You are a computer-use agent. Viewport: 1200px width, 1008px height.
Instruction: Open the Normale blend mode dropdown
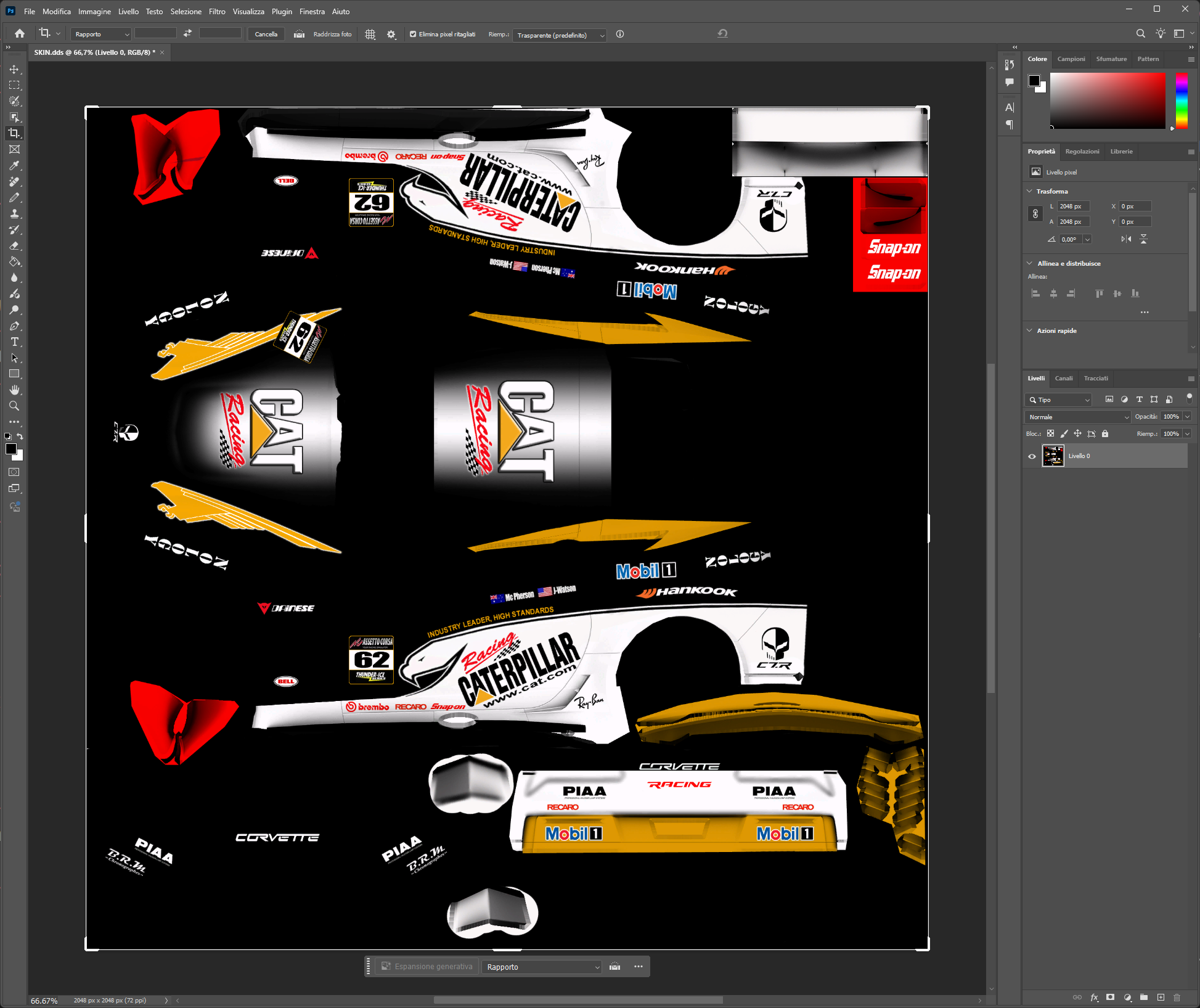pyautogui.click(x=1078, y=417)
